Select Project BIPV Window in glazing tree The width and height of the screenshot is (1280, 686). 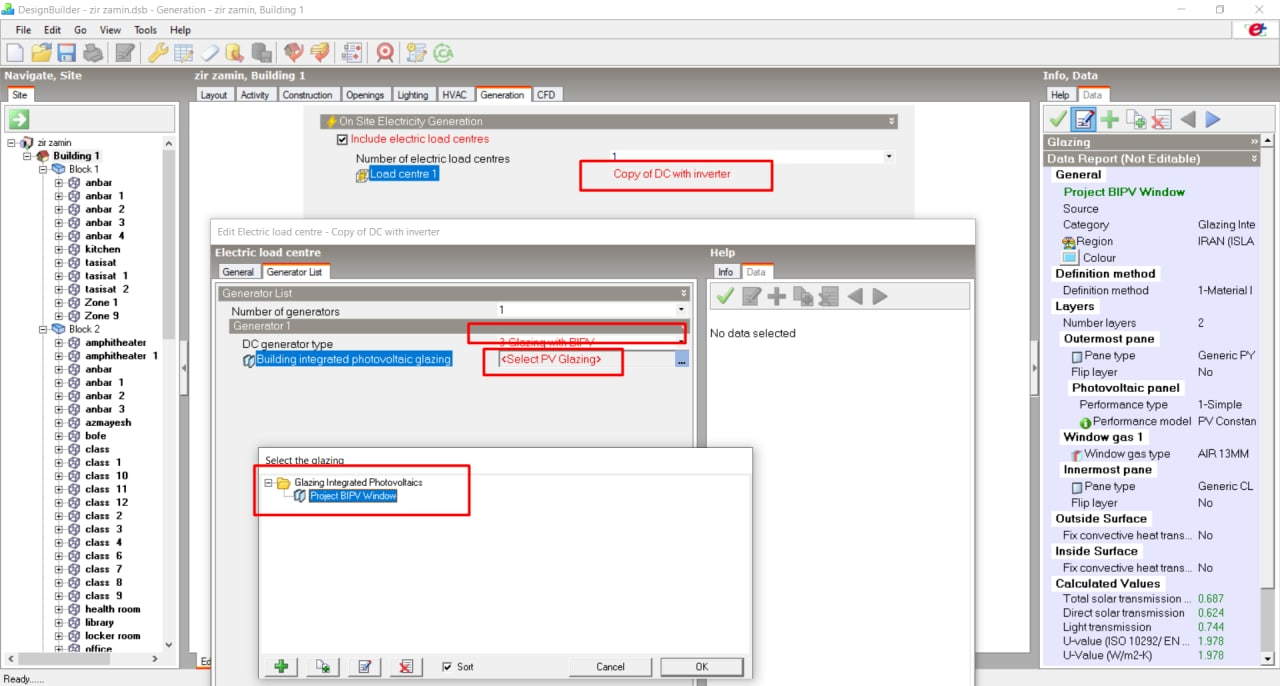point(353,496)
